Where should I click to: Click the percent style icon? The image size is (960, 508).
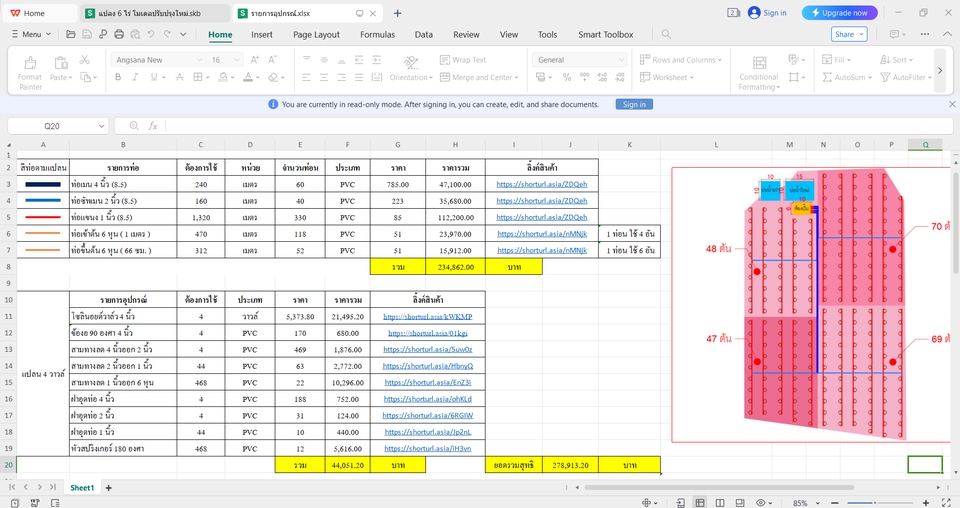tap(567, 77)
